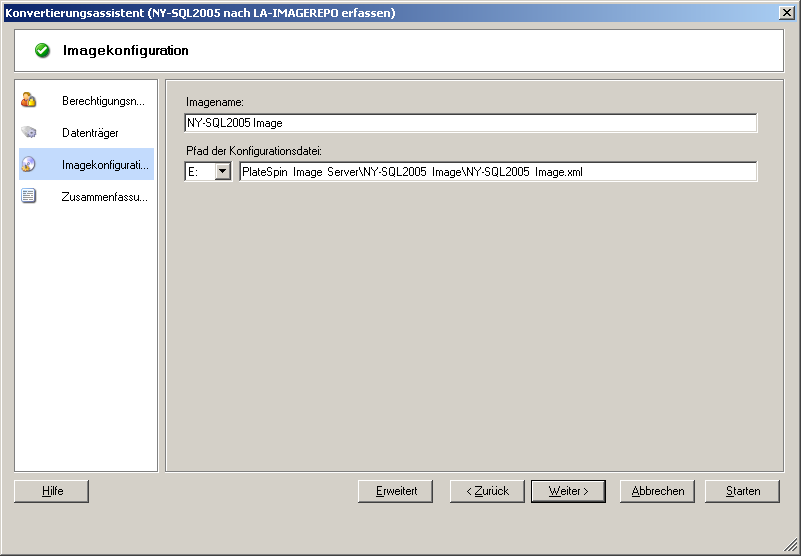Cancel the wizard with Abbrechen
801x556 pixels.
click(657, 491)
